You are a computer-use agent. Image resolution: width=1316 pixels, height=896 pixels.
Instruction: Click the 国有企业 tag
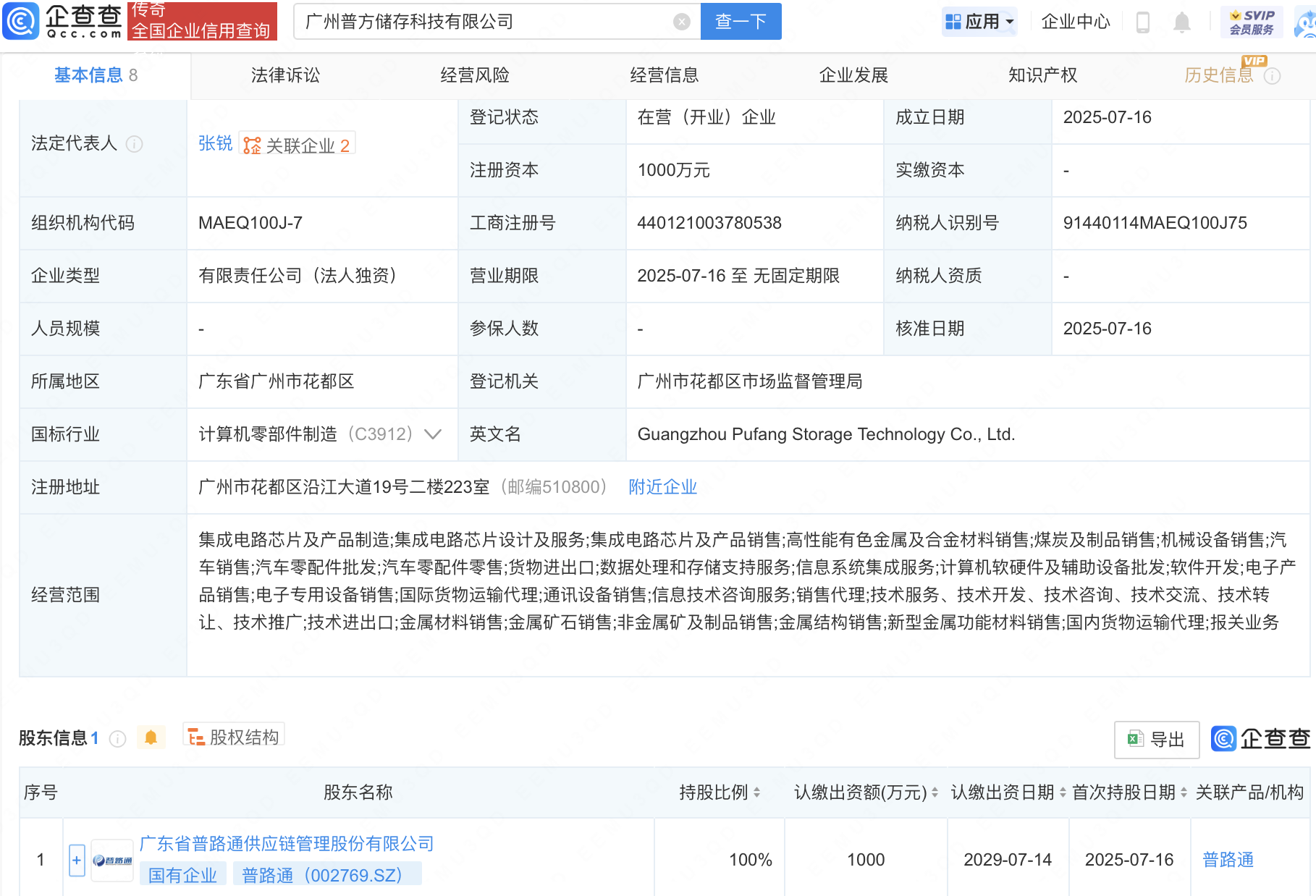tap(183, 875)
